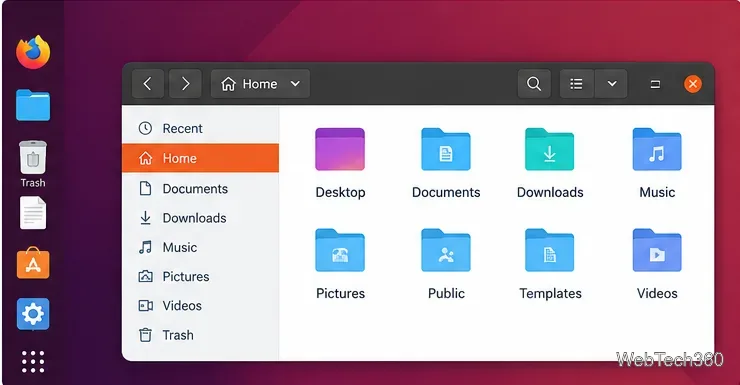Launch Firefox from the dock
Image resolution: width=740 pixels, height=385 pixels.
click(33, 52)
